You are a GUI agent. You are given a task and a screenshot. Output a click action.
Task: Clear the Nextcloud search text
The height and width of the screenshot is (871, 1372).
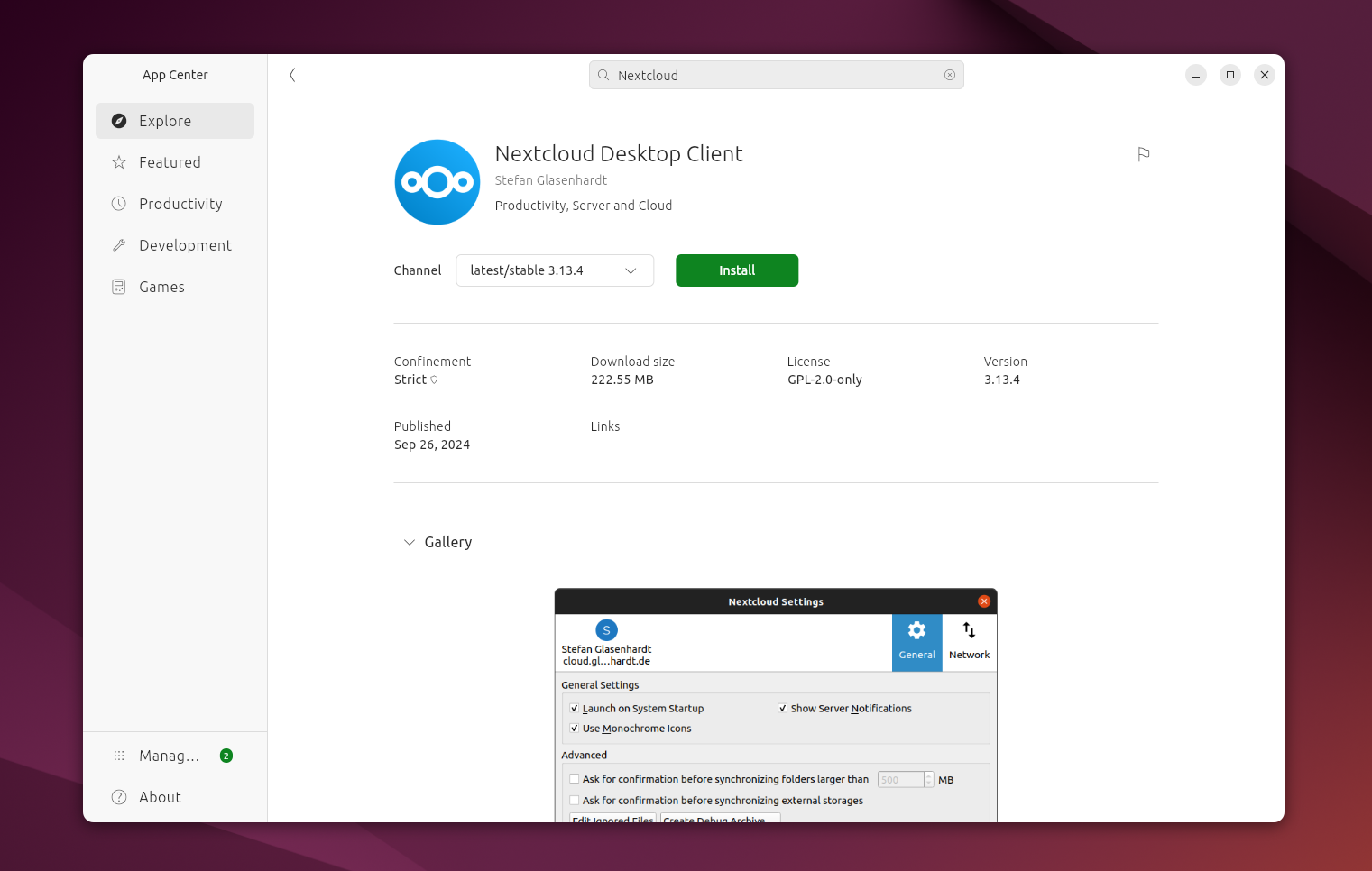[x=950, y=75]
